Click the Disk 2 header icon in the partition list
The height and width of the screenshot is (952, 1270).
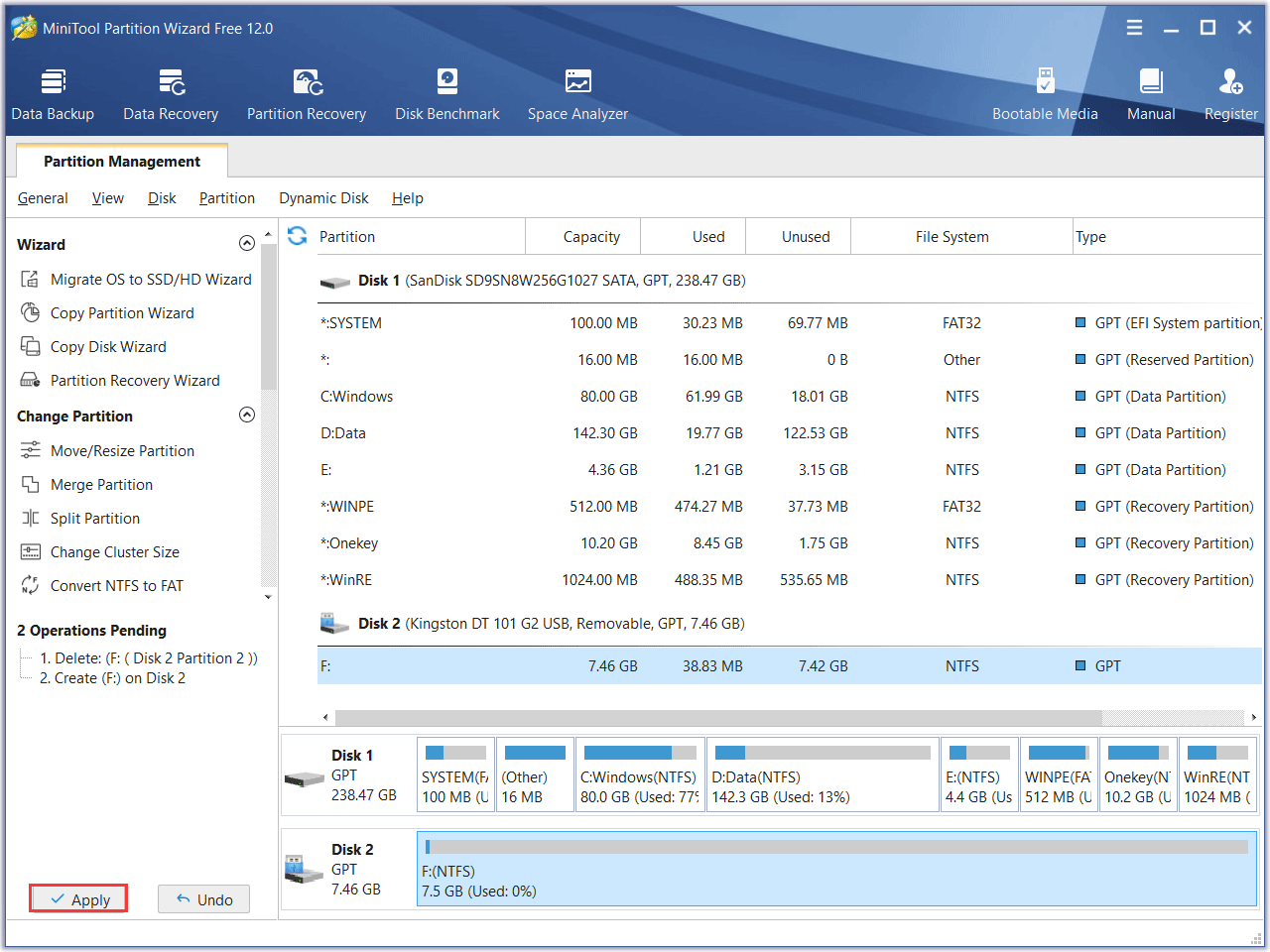click(335, 623)
